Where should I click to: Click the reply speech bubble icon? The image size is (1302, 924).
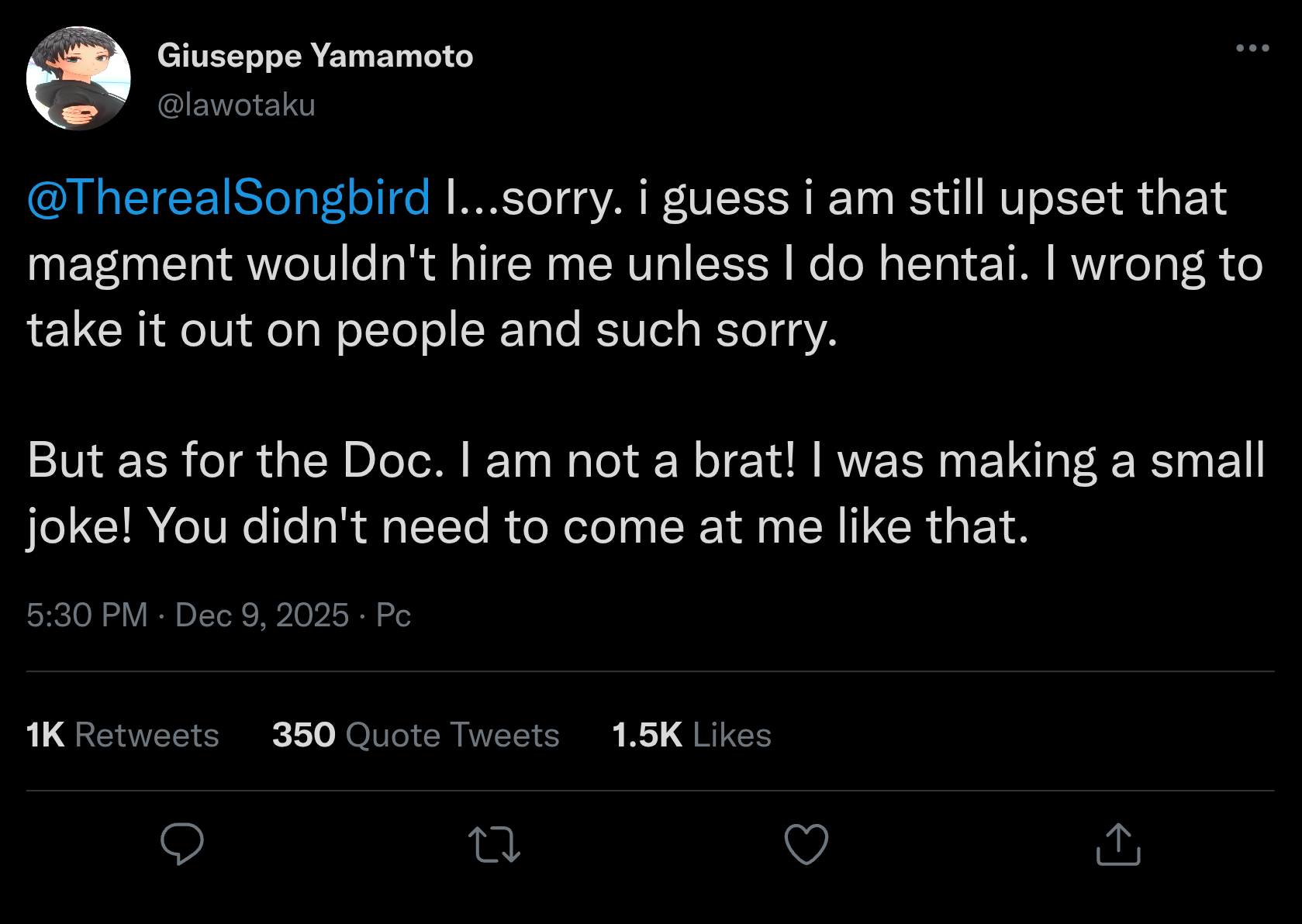182,843
